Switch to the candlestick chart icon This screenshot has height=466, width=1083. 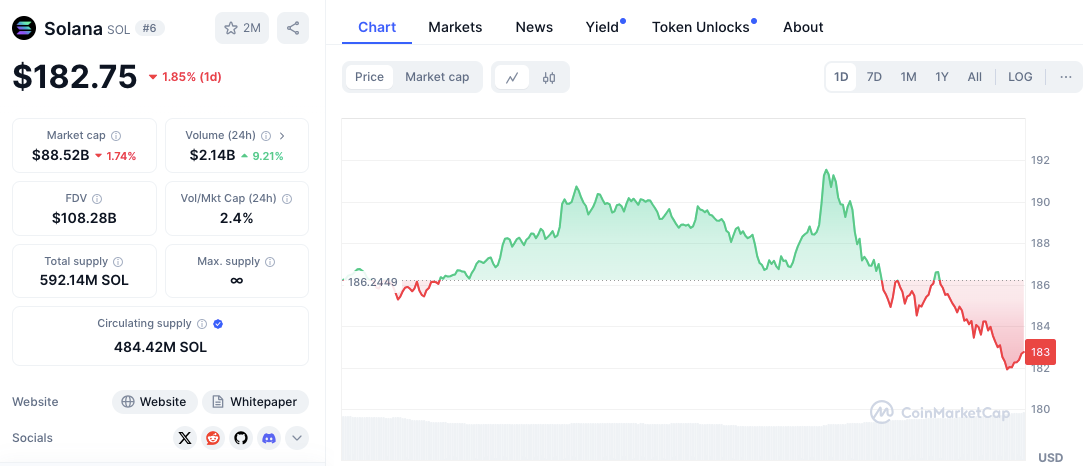549,77
